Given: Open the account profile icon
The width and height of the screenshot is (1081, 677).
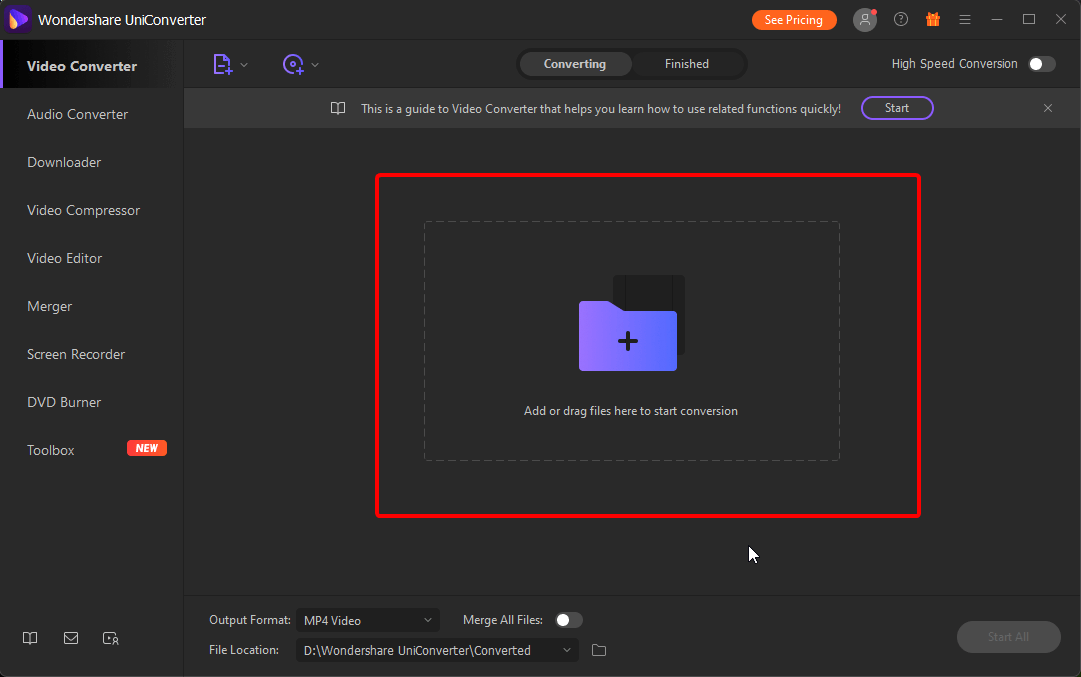Looking at the screenshot, I should [x=864, y=19].
